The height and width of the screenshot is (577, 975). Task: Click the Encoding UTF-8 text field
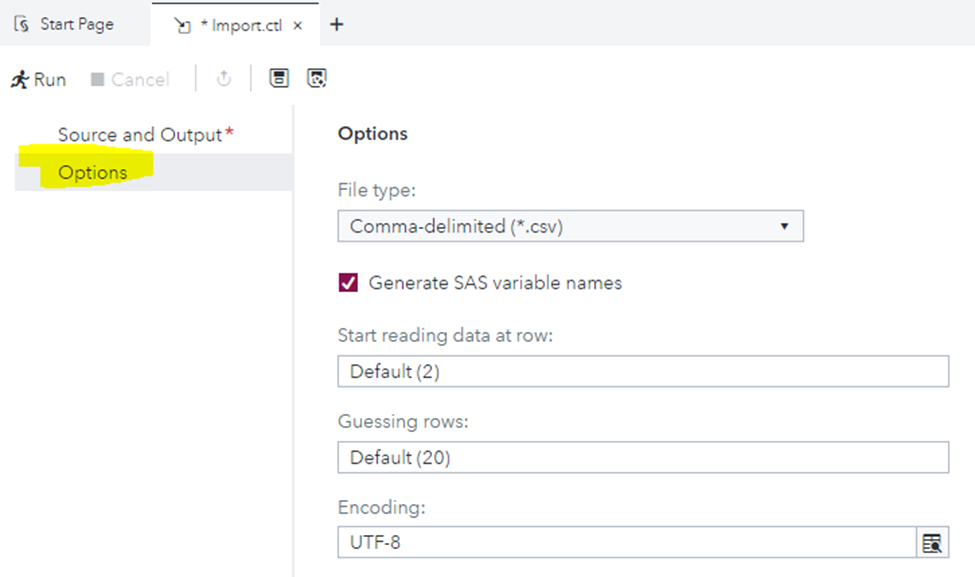[625, 543]
